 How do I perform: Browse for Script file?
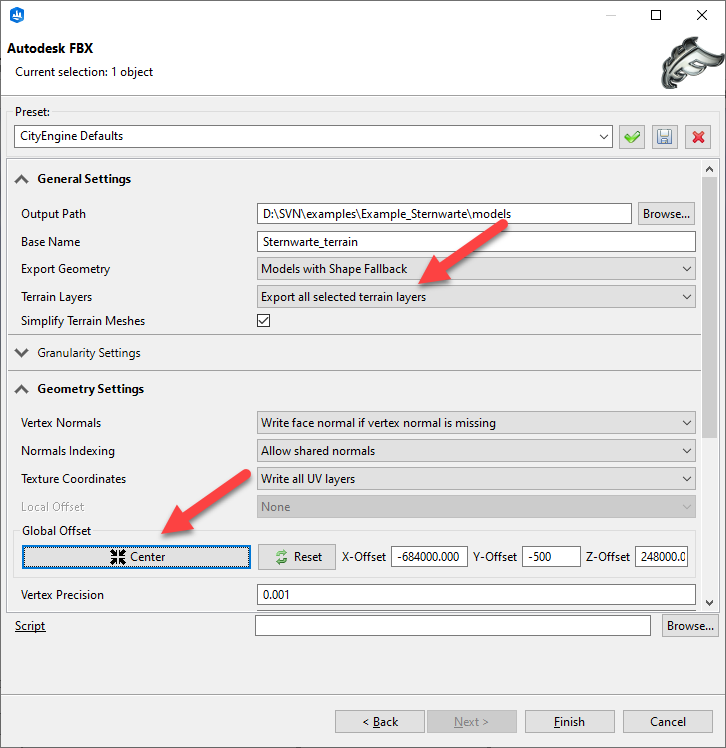click(690, 626)
